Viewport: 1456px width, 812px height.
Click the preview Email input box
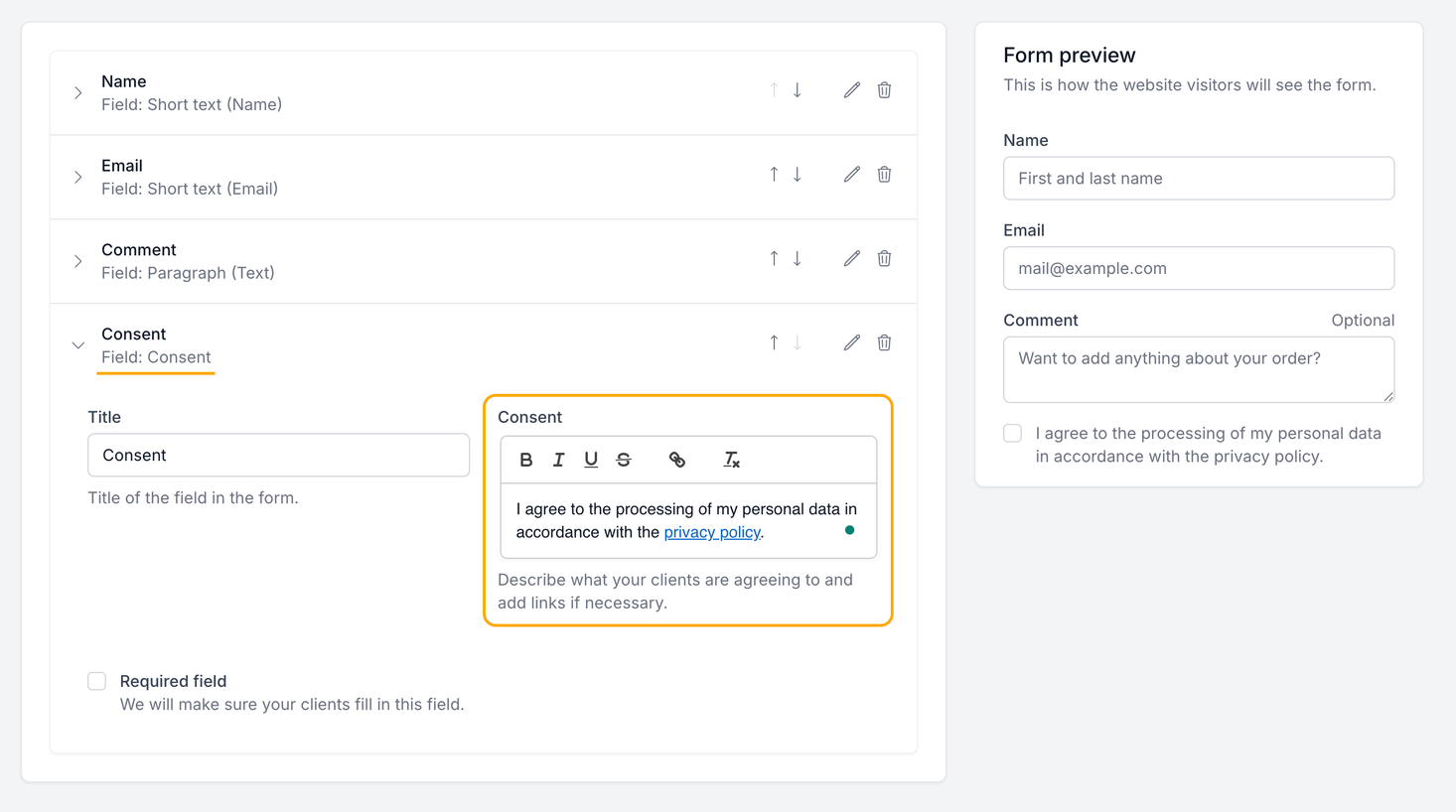(1198, 268)
